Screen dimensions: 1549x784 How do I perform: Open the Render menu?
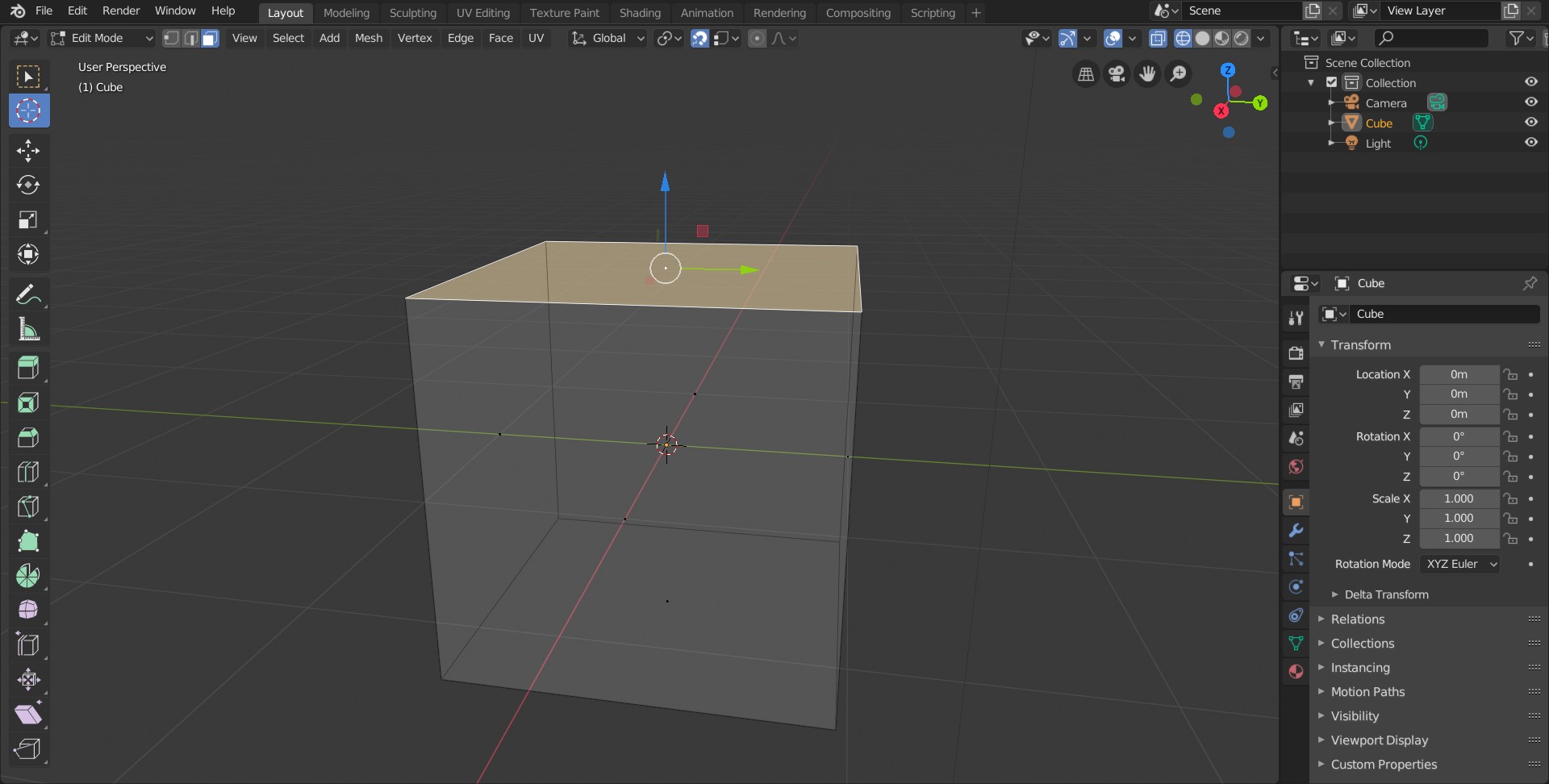pyautogui.click(x=121, y=10)
